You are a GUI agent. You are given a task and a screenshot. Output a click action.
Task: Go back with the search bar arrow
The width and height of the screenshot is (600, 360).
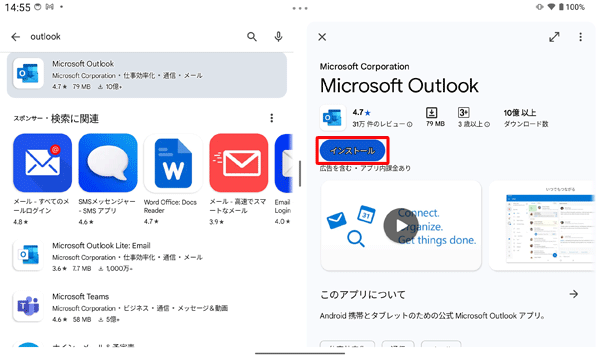pos(16,37)
